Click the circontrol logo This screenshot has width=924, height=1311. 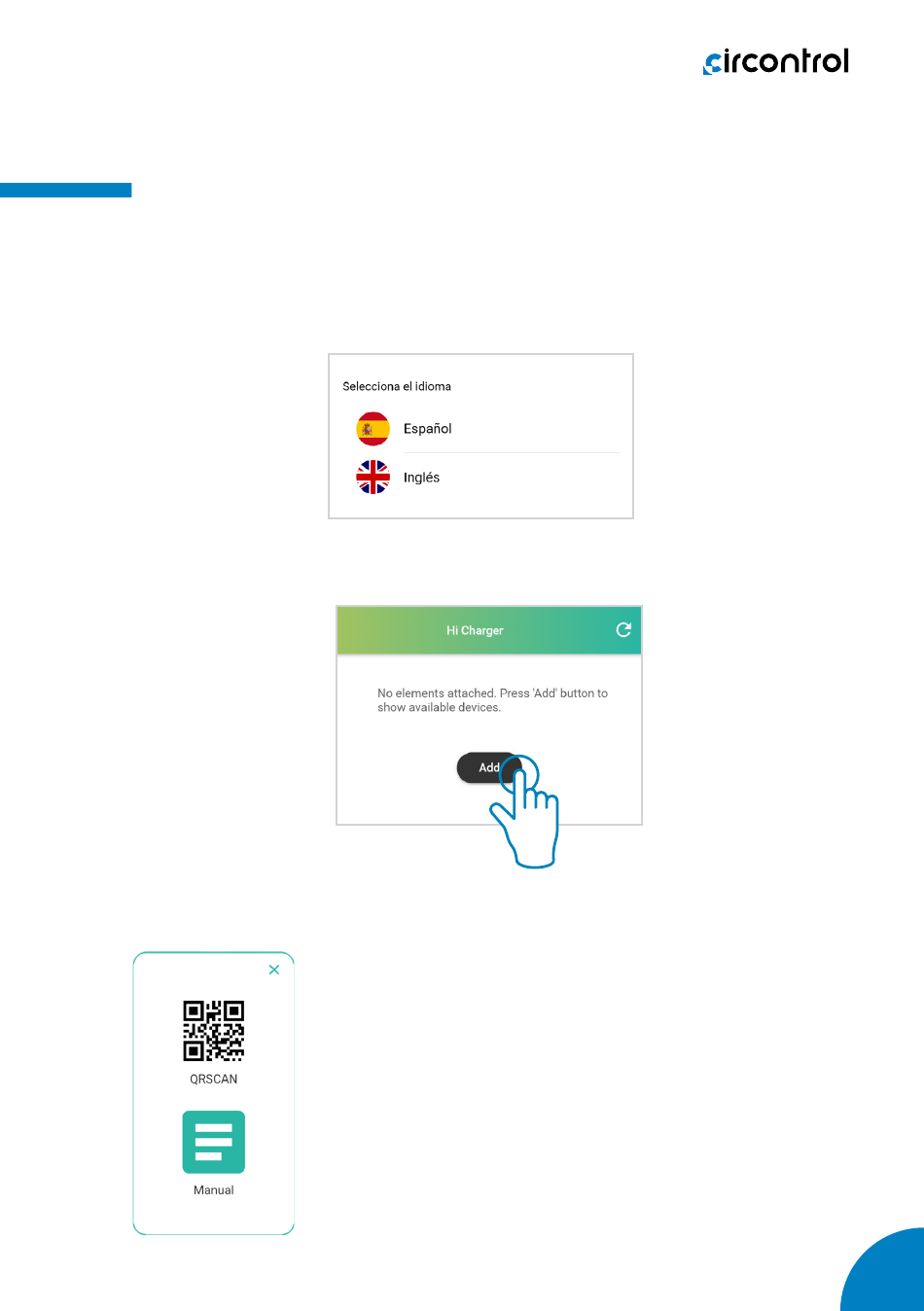tap(776, 61)
